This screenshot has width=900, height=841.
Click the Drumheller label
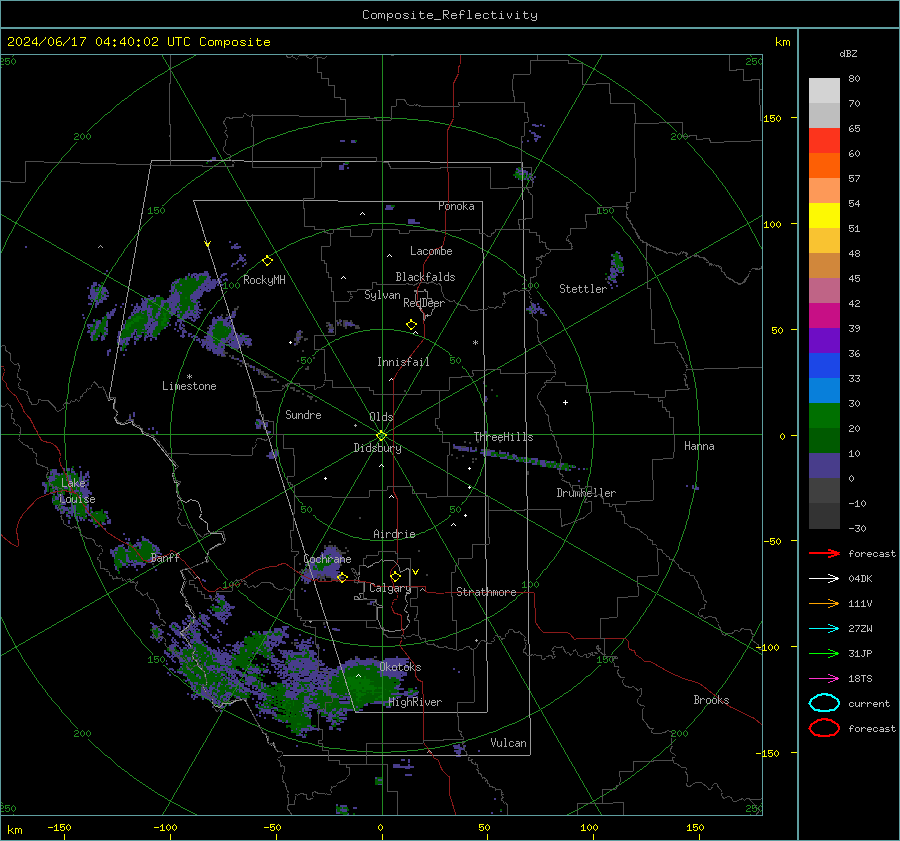586,493
